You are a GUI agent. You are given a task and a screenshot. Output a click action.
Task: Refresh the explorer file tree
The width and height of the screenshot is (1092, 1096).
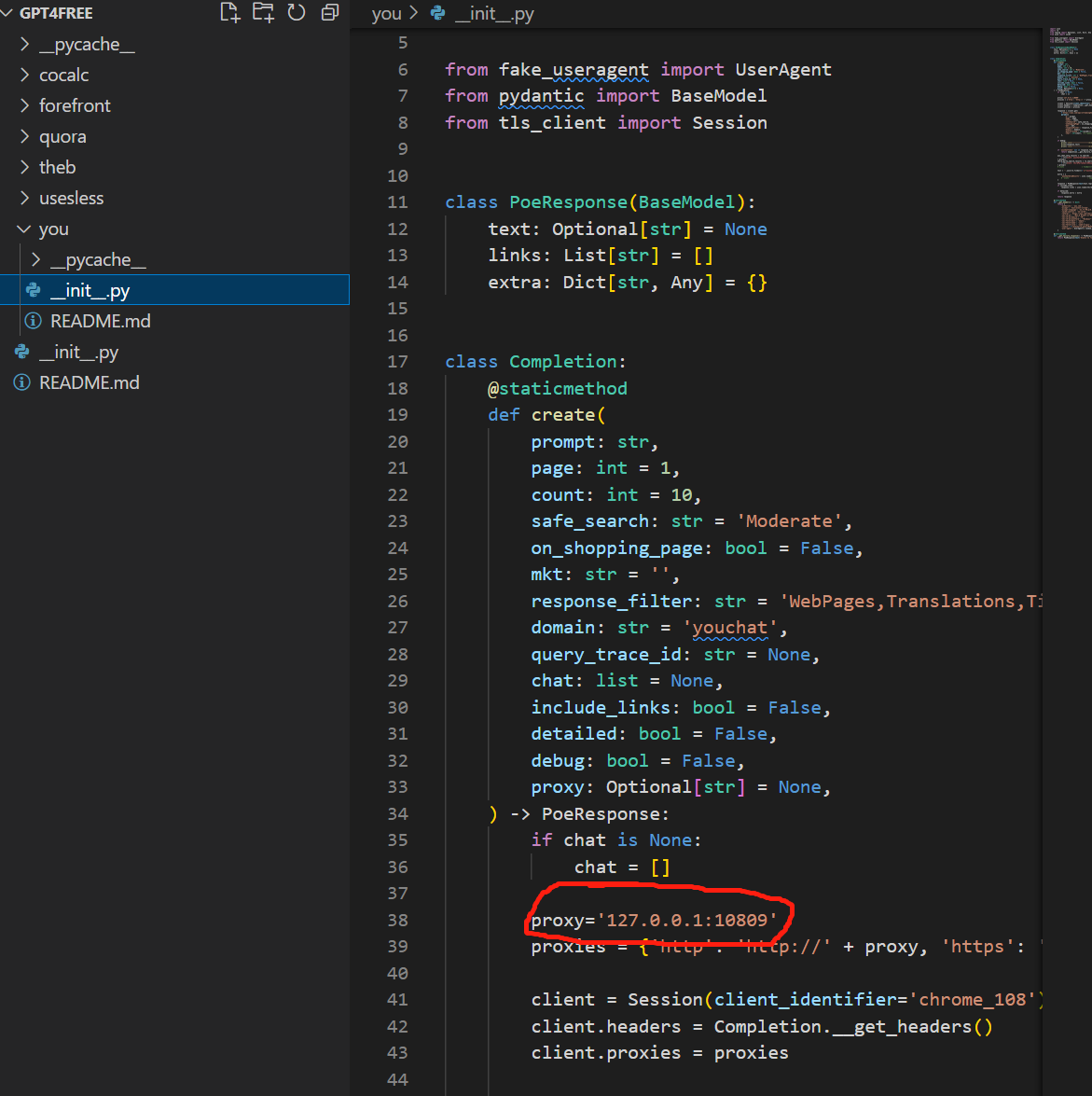[x=297, y=12]
